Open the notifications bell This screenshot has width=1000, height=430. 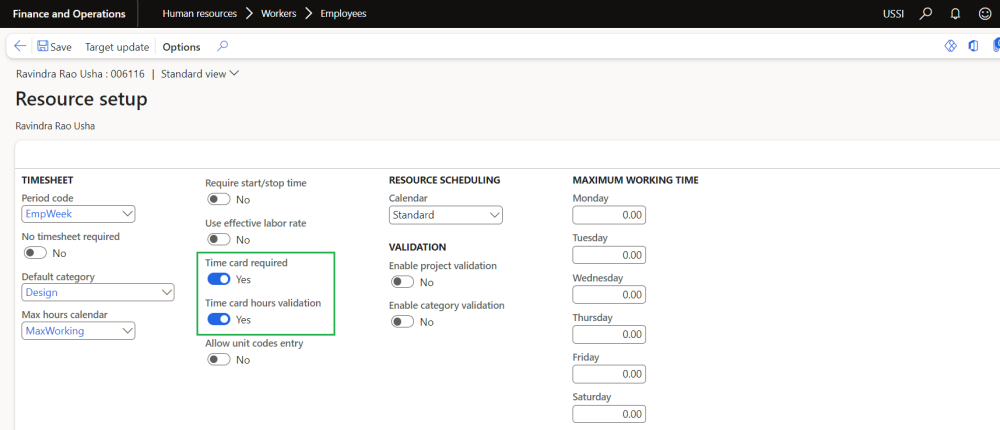[955, 14]
